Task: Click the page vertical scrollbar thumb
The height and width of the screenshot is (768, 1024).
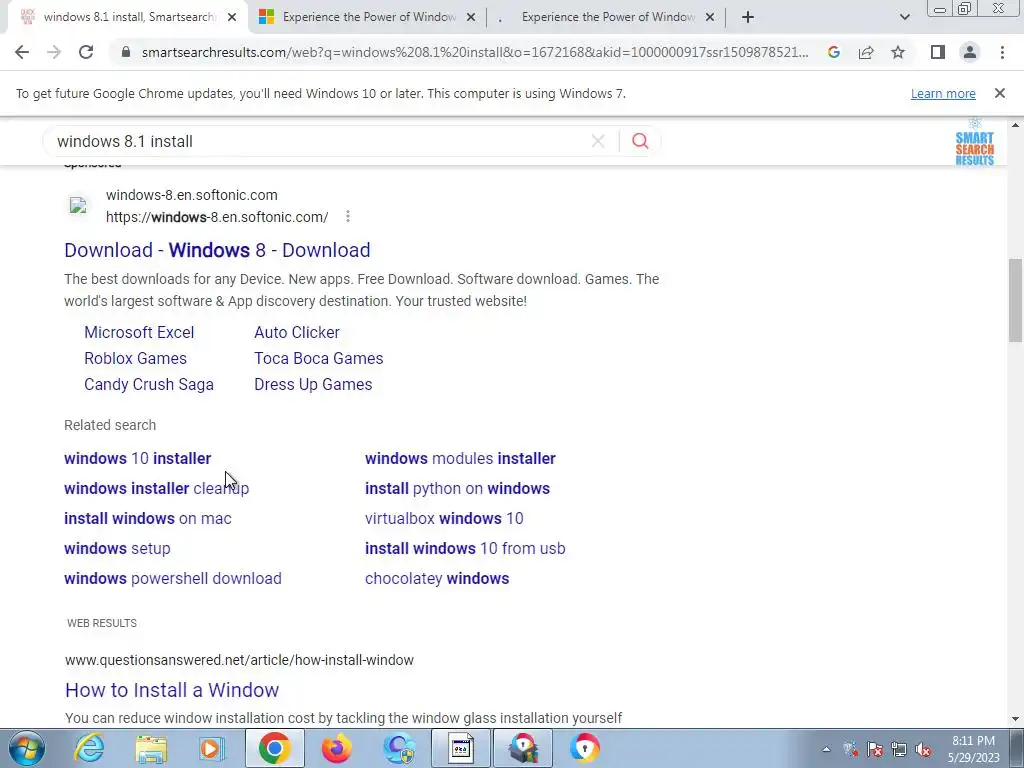Action: (x=1015, y=300)
